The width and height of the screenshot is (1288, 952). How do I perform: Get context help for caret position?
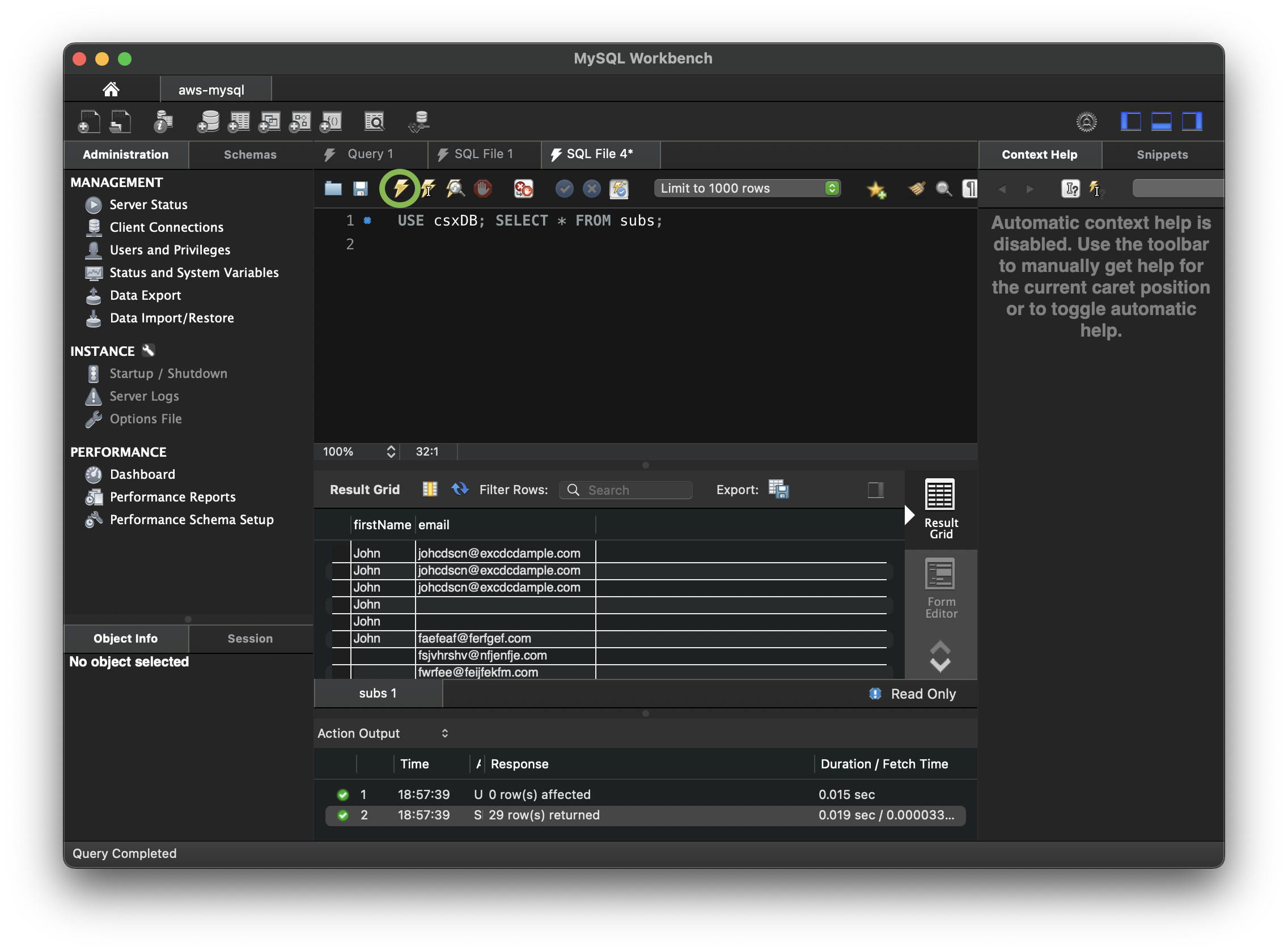1071,189
